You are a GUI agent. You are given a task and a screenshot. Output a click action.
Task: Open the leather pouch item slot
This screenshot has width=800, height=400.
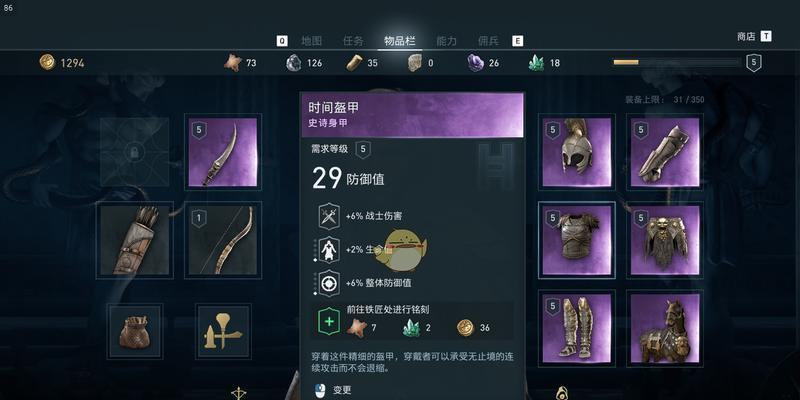tap(135, 331)
